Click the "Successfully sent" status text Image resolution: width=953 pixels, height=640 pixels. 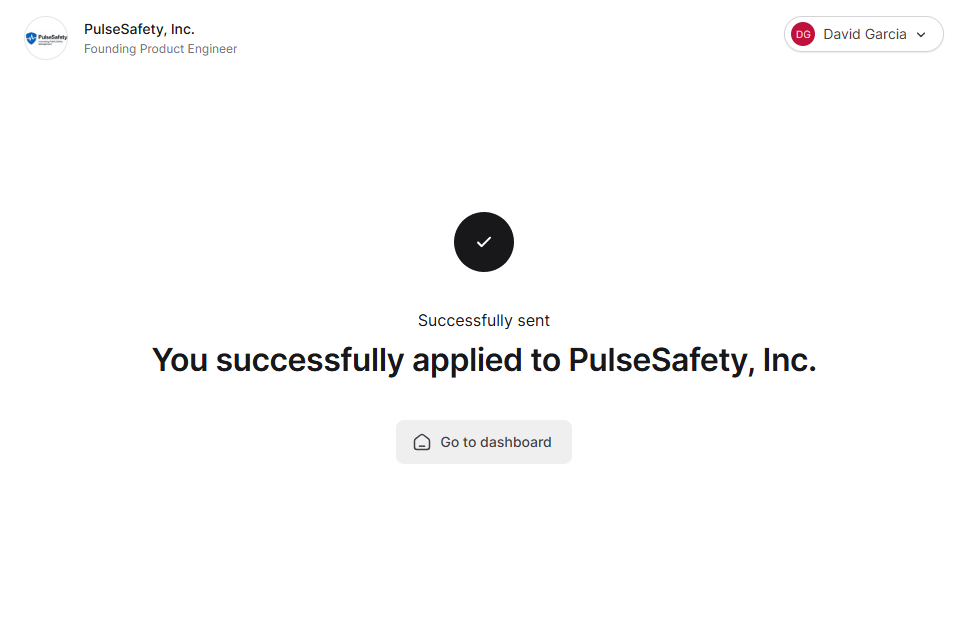click(x=484, y=321)
